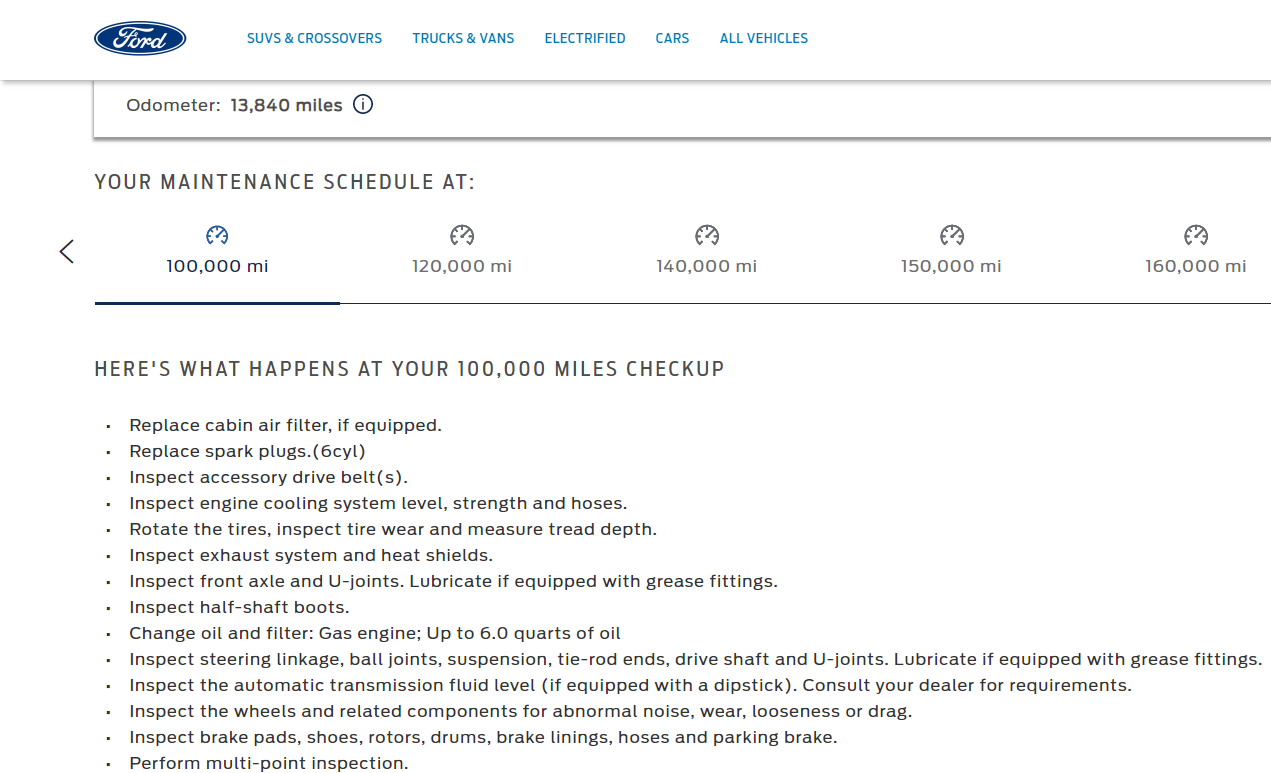Click the Ford oval logo
The width and height of the screenshot is (1271, 773).
tap(140, 38)
